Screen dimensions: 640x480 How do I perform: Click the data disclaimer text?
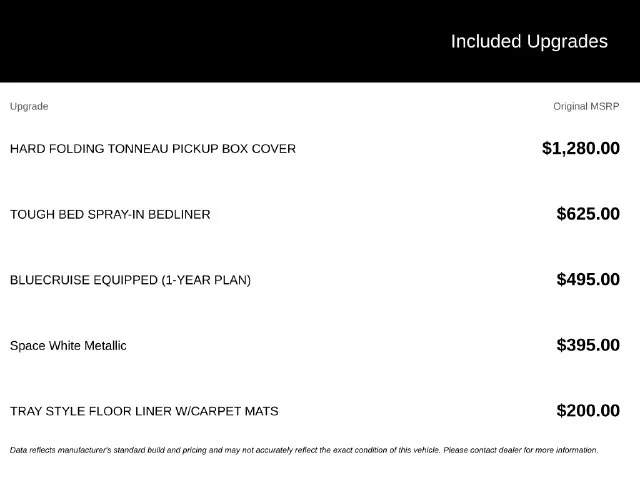(x=304, y=450)
